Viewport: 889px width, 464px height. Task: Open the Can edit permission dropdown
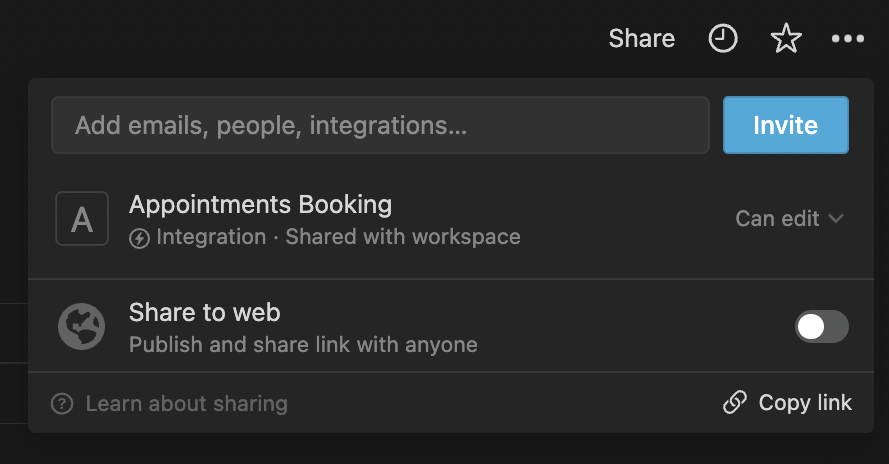click(x=789, y=218)
